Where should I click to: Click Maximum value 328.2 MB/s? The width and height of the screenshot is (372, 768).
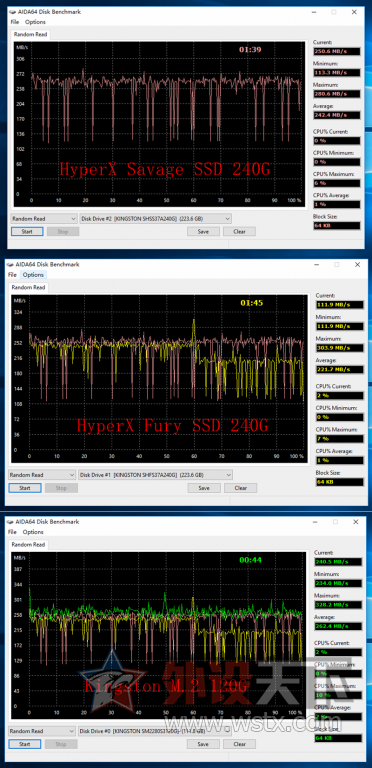point(339,604)
